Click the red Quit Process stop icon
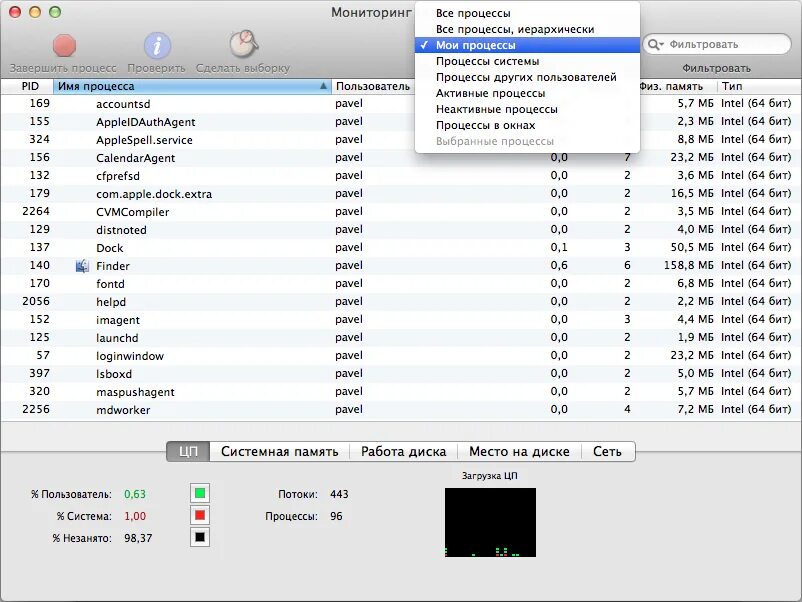The height and width of the screenshot is (602, 802). point(64,46)
